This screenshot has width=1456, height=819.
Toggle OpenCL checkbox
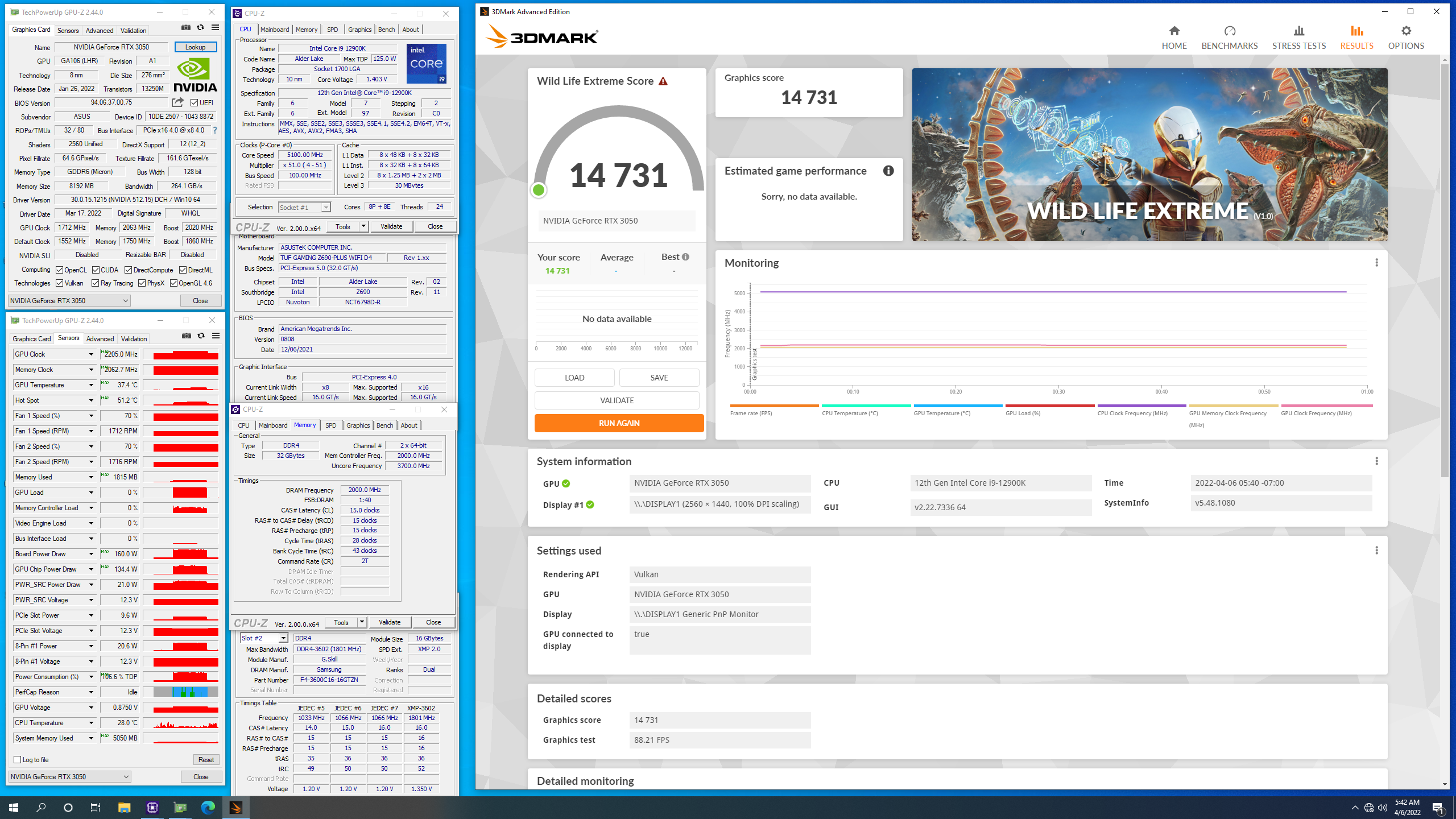59,270
